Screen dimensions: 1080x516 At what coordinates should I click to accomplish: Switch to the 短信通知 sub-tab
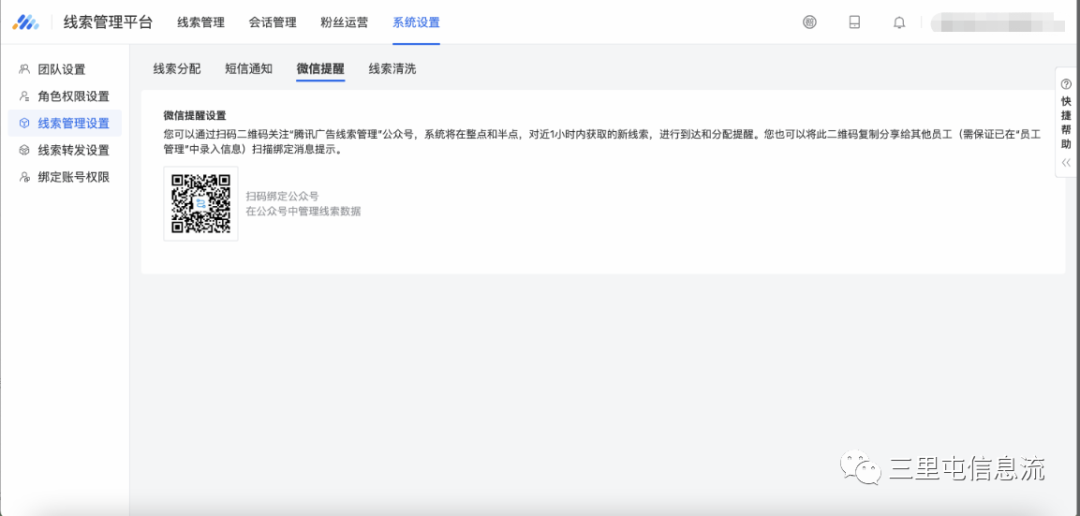[249, 68]
